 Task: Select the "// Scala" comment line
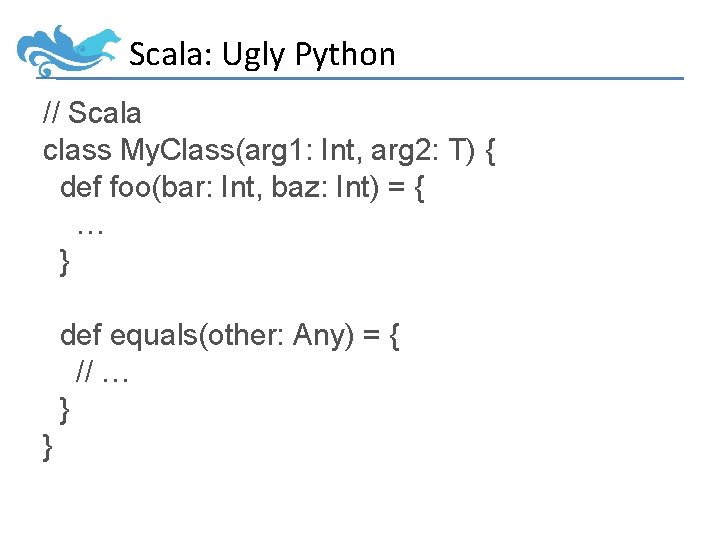click(92, 112)
